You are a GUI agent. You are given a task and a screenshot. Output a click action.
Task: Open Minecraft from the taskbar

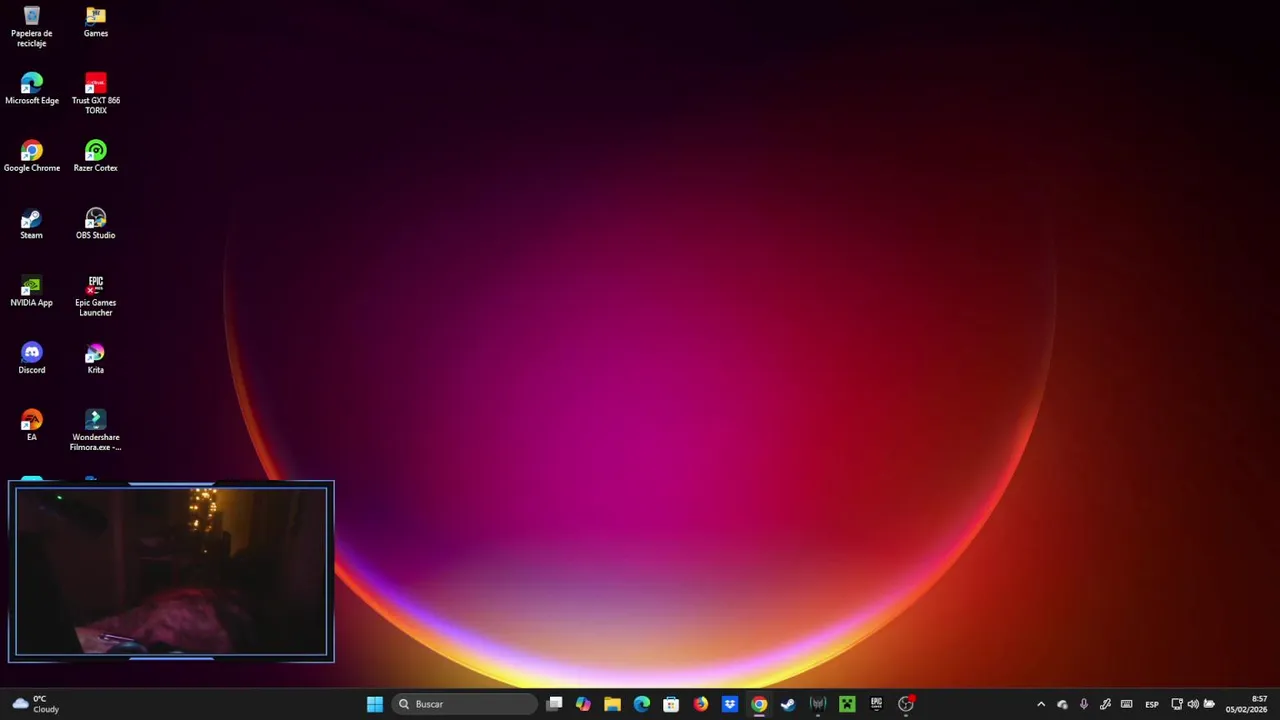point(847,704)
